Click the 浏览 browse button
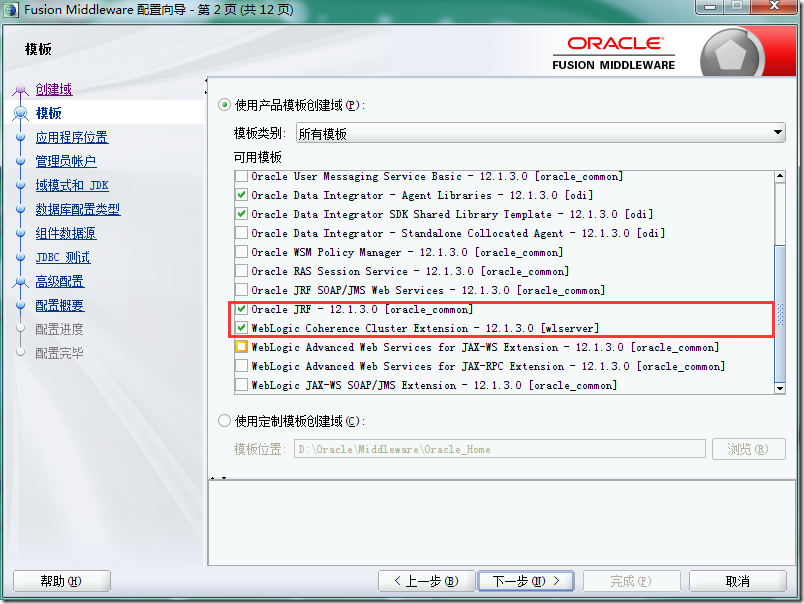Screen dimensions: 804x604 749,449
